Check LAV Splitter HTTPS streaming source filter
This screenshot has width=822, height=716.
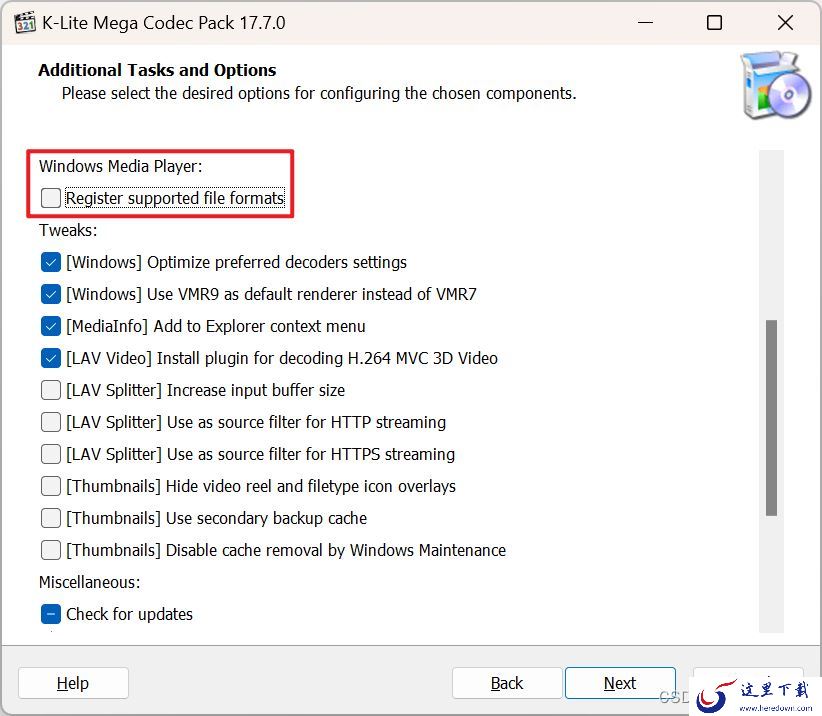point(51,454)
